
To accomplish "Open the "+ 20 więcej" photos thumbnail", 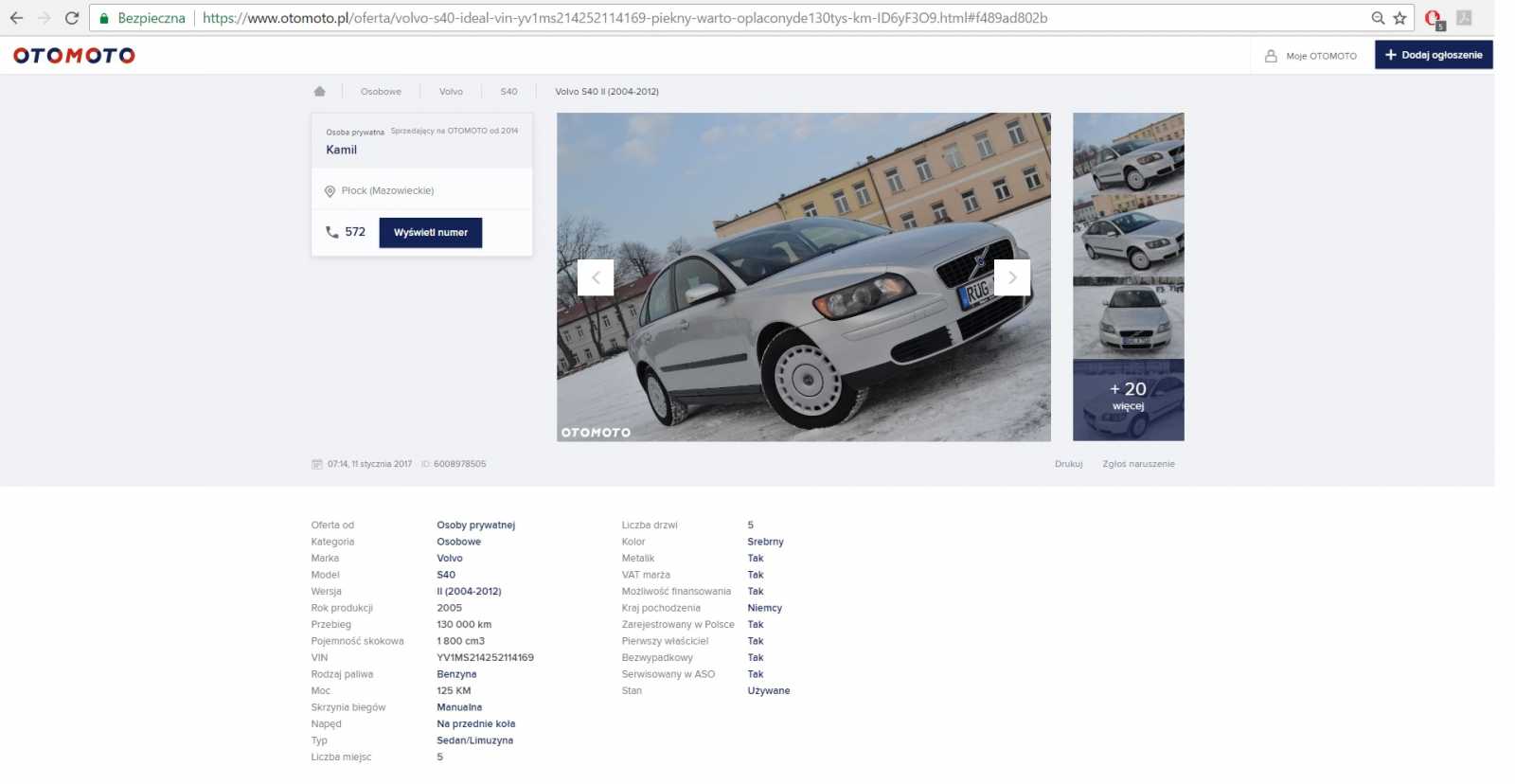I will (x=1128, y=399).
